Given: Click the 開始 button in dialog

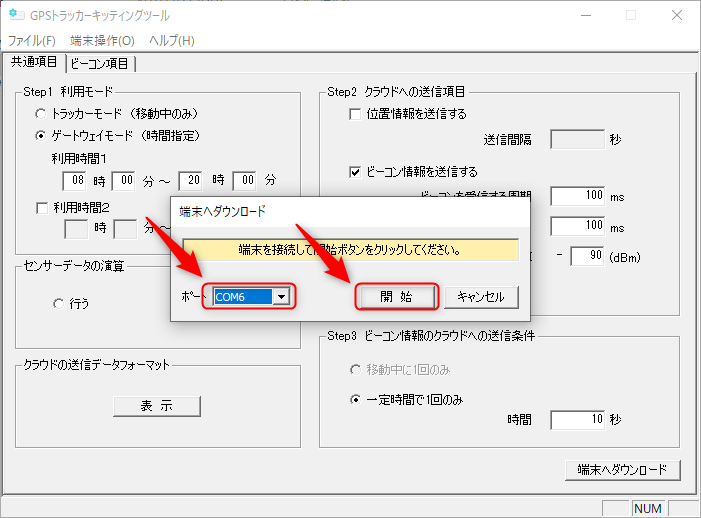Looking at the screenshot, I should 396,297.
